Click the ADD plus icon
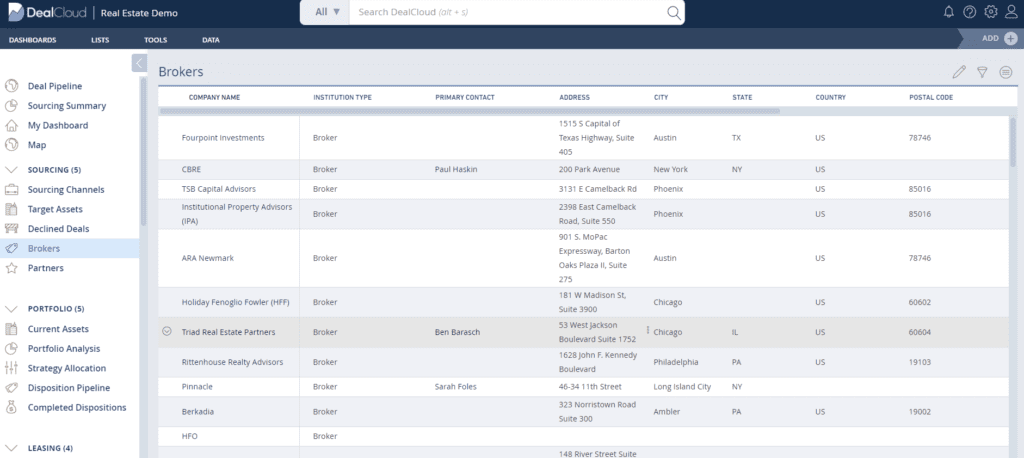The image size is (1024, 458). (x=1010, y=39)
